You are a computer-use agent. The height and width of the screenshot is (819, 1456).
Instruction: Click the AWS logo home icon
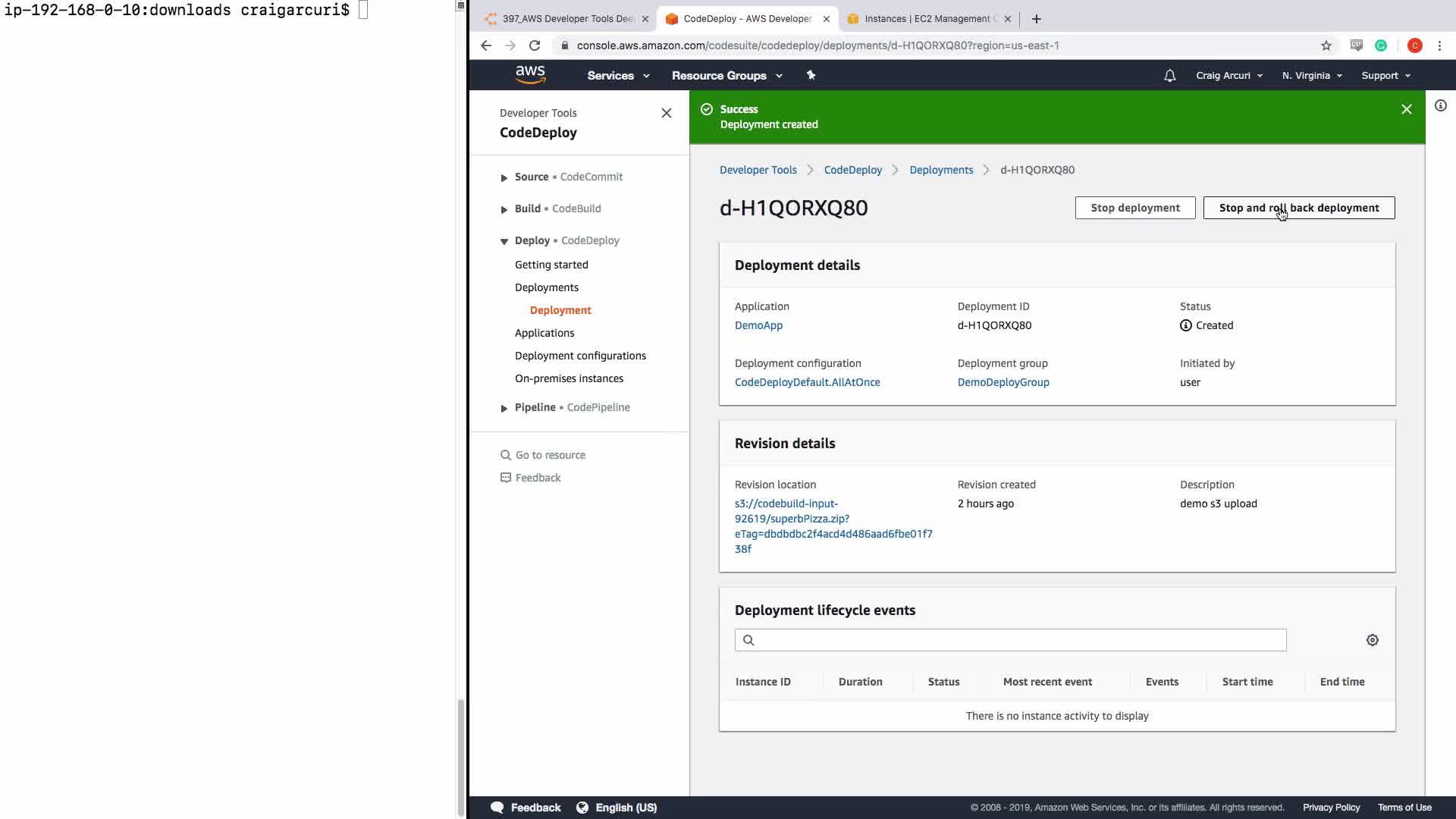(x=530, y=74)
